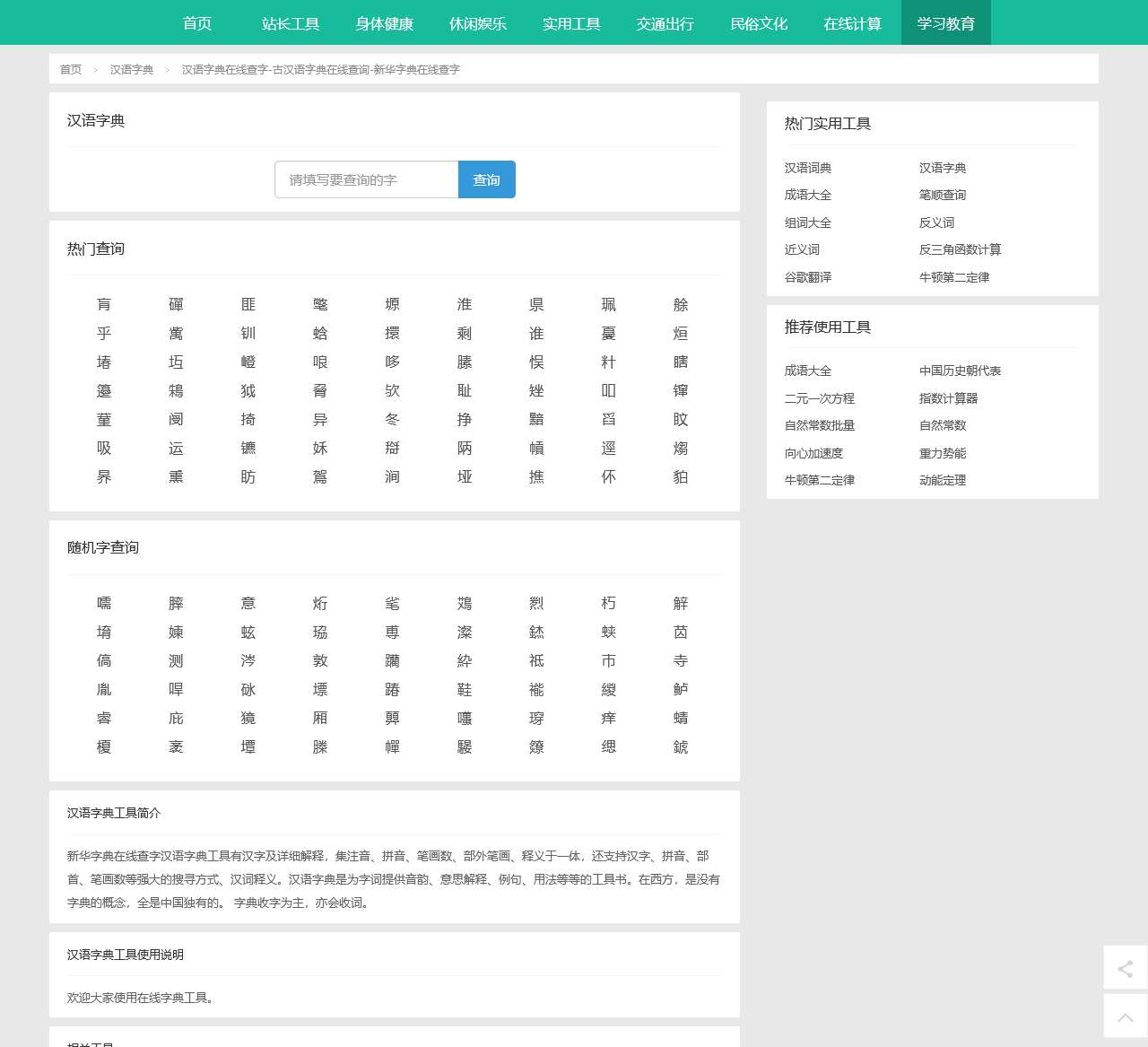Open the 学习教育 navigation tab
The image size is (1148, 1047).
[x=945, y=23]
